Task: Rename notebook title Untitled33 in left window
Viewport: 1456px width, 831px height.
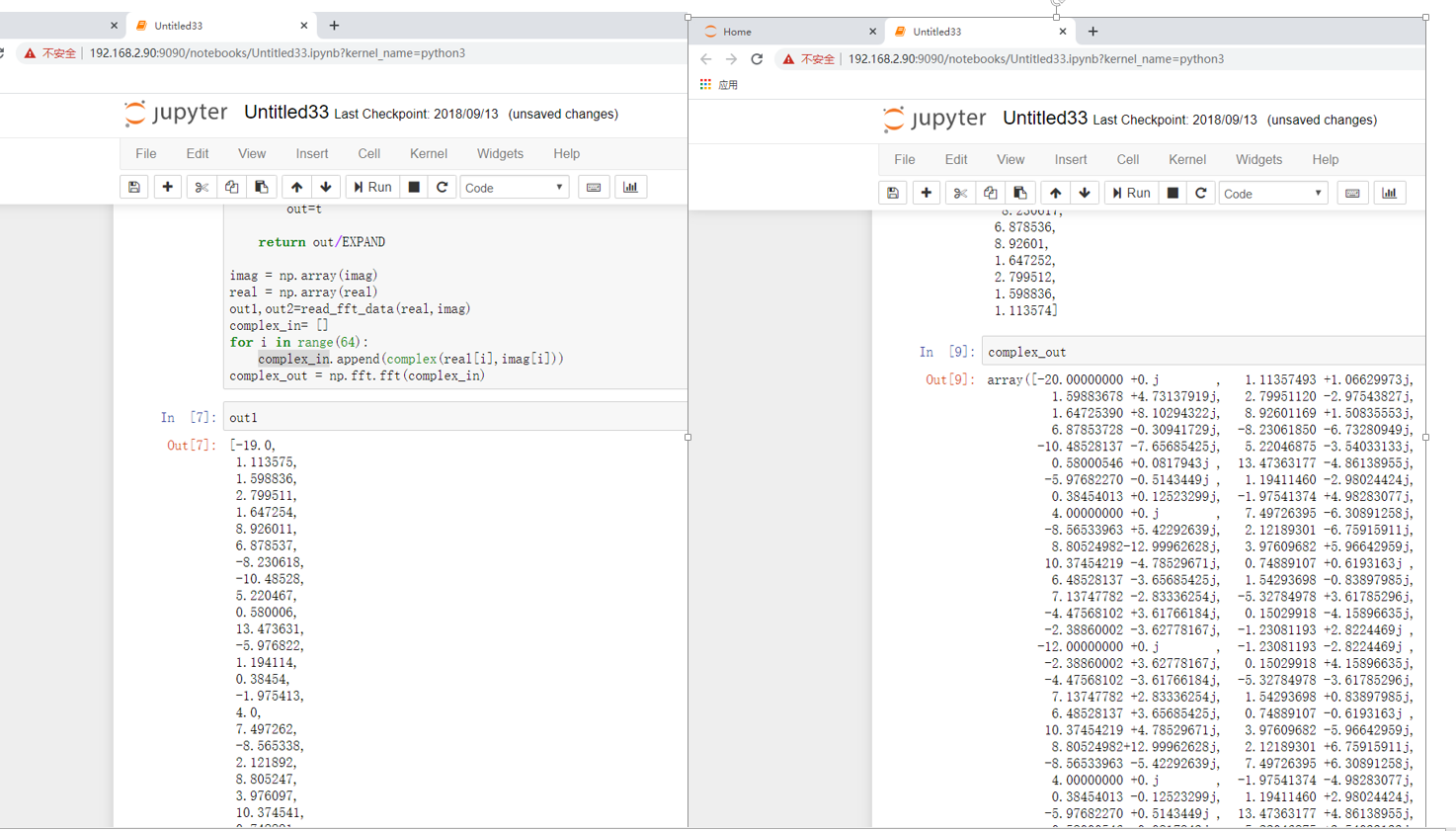Action: click(286, 113)
